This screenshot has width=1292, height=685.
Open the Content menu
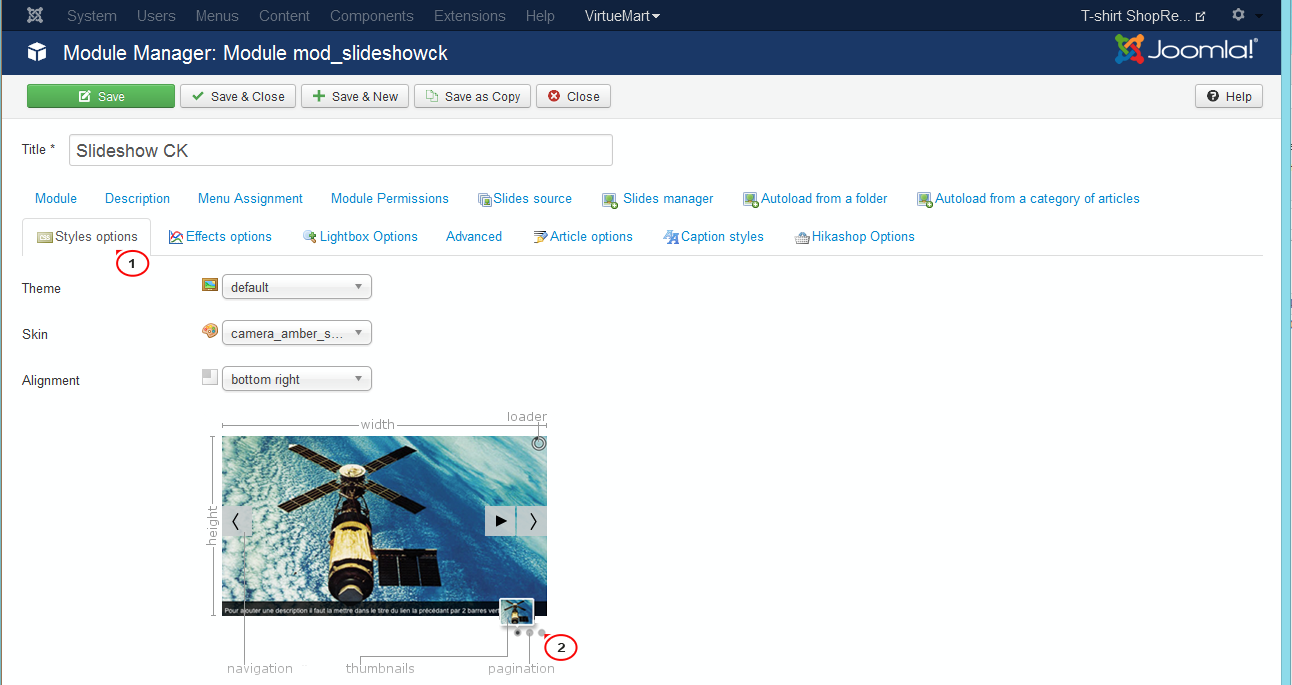coord(284,16)
